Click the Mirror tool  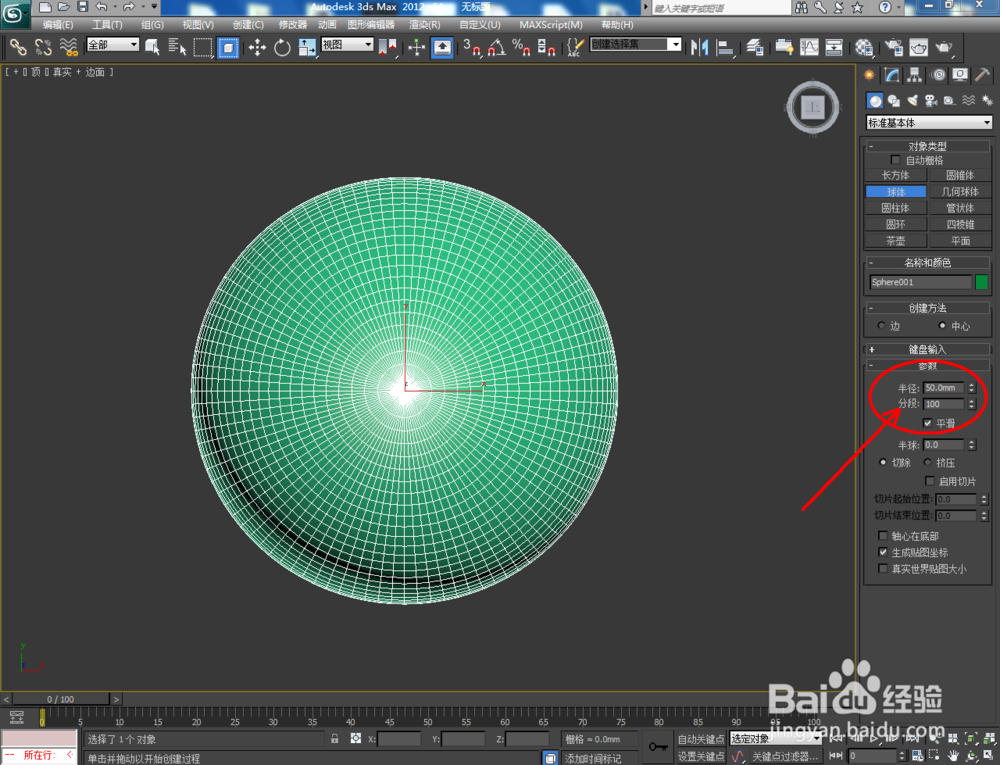[700, 47]
